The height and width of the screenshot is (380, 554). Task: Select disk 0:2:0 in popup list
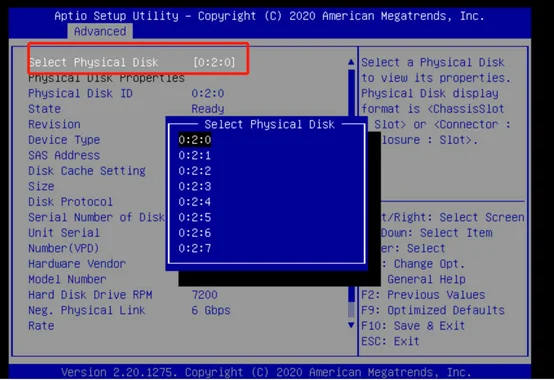coord(195,140)
